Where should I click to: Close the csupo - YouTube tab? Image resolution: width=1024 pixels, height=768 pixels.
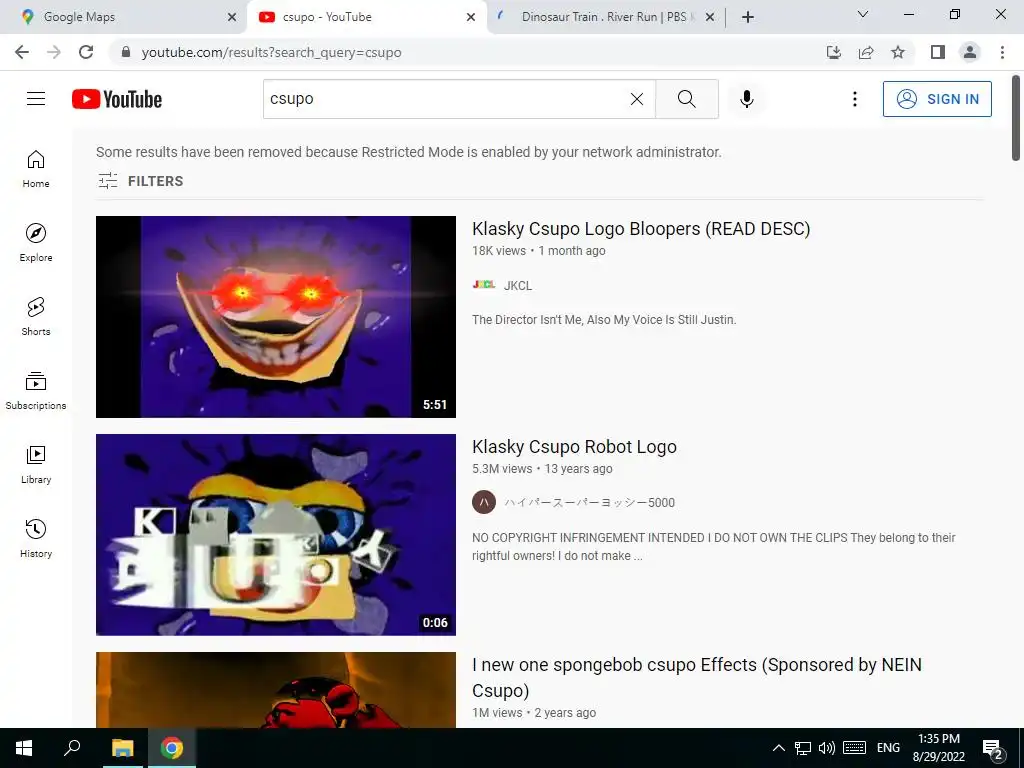coord(471,17)
